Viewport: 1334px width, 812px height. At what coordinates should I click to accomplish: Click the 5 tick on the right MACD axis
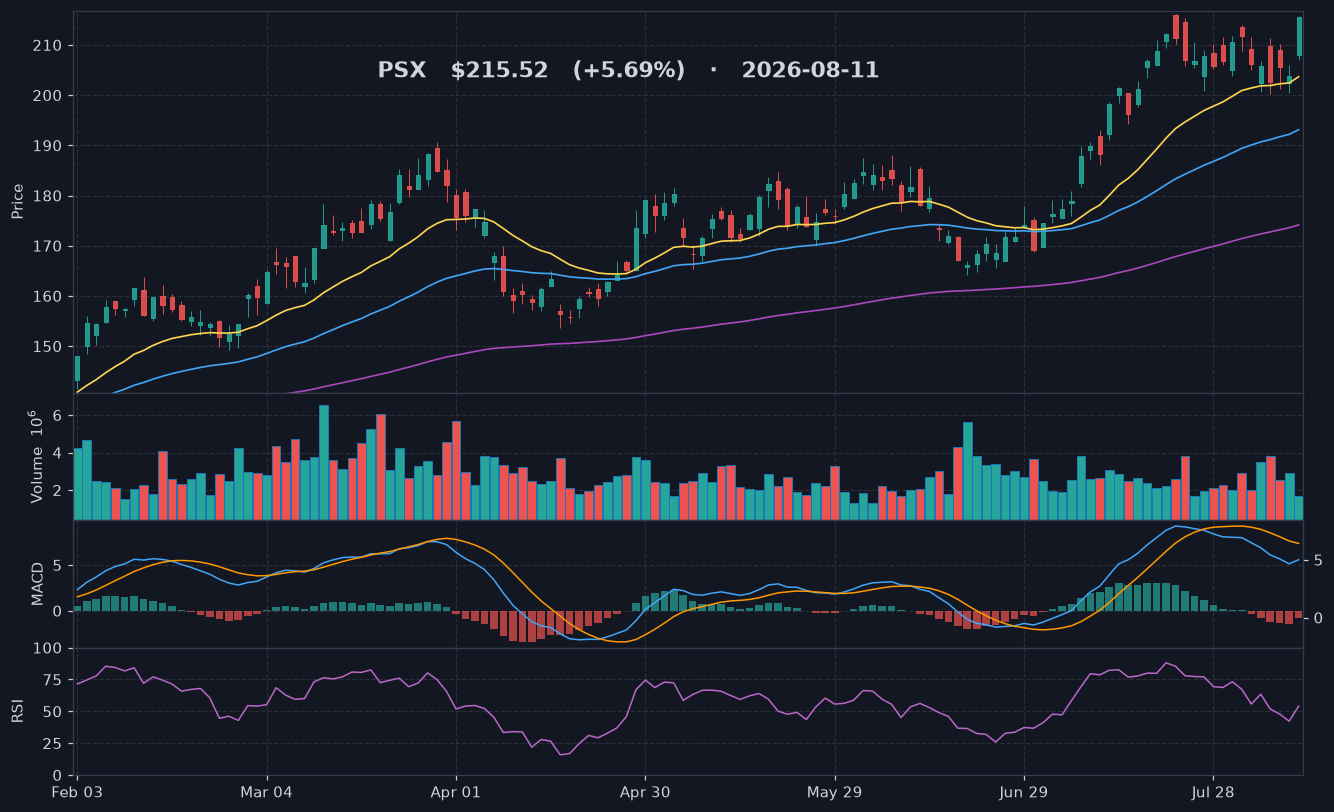point(1318,560)
